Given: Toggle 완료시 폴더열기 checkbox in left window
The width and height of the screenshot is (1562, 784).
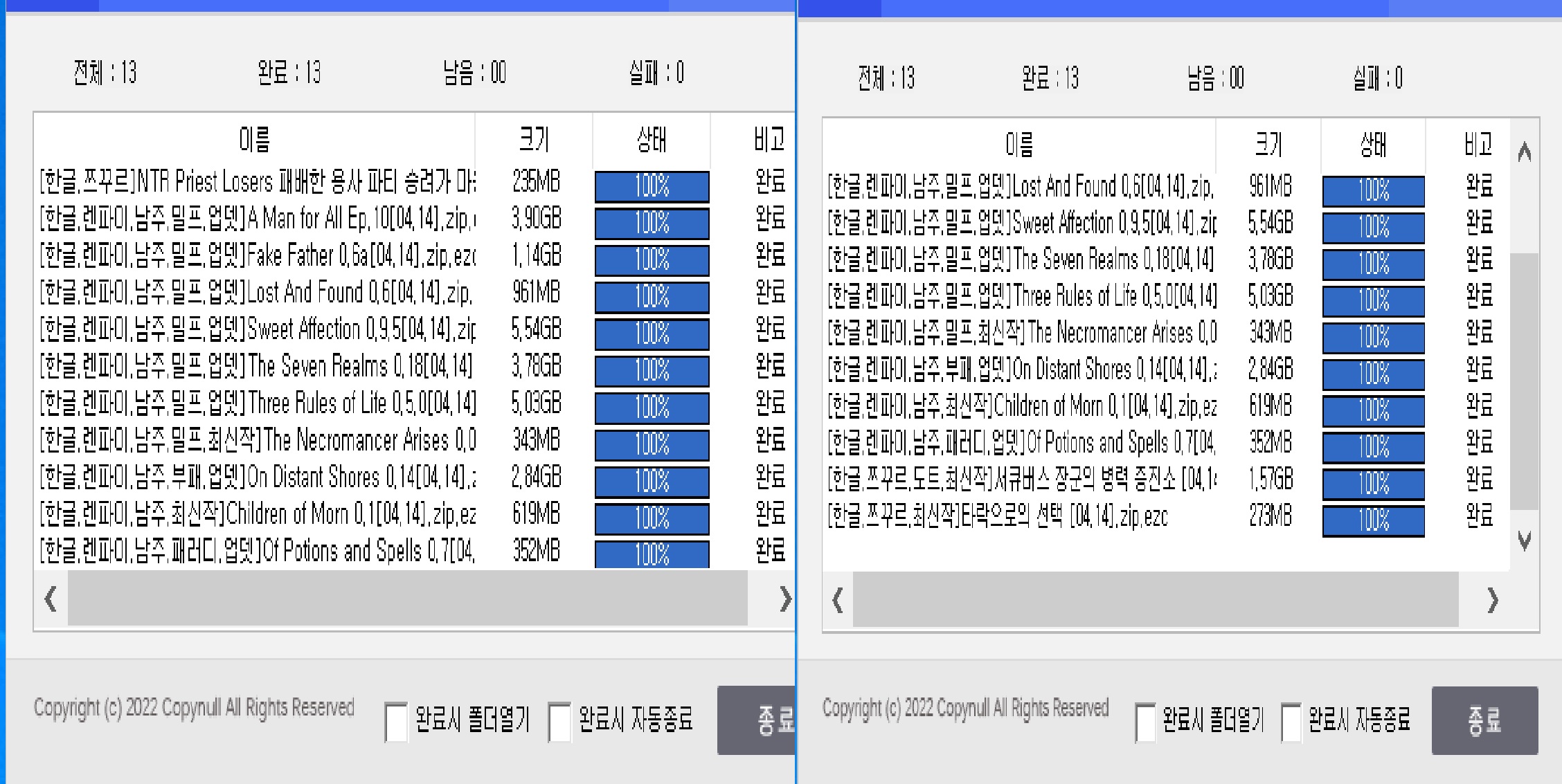Looking at the screenshot, I should click(396, 722).
